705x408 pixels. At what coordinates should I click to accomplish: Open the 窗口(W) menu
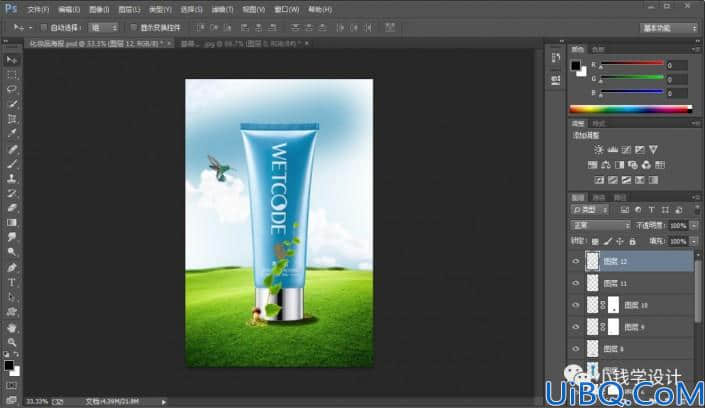coord(287,9)
